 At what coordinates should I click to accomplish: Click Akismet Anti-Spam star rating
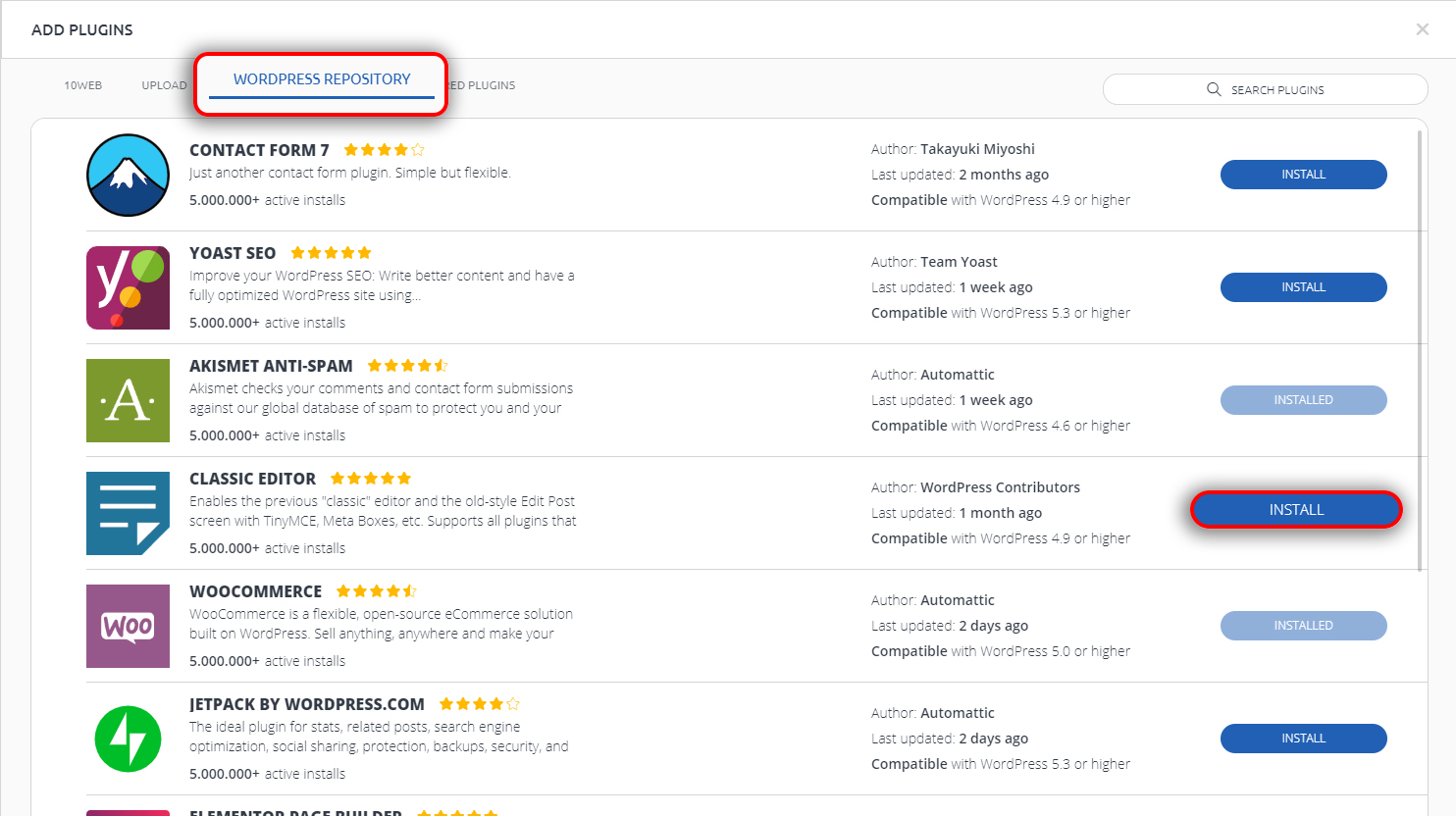[407, 366]
